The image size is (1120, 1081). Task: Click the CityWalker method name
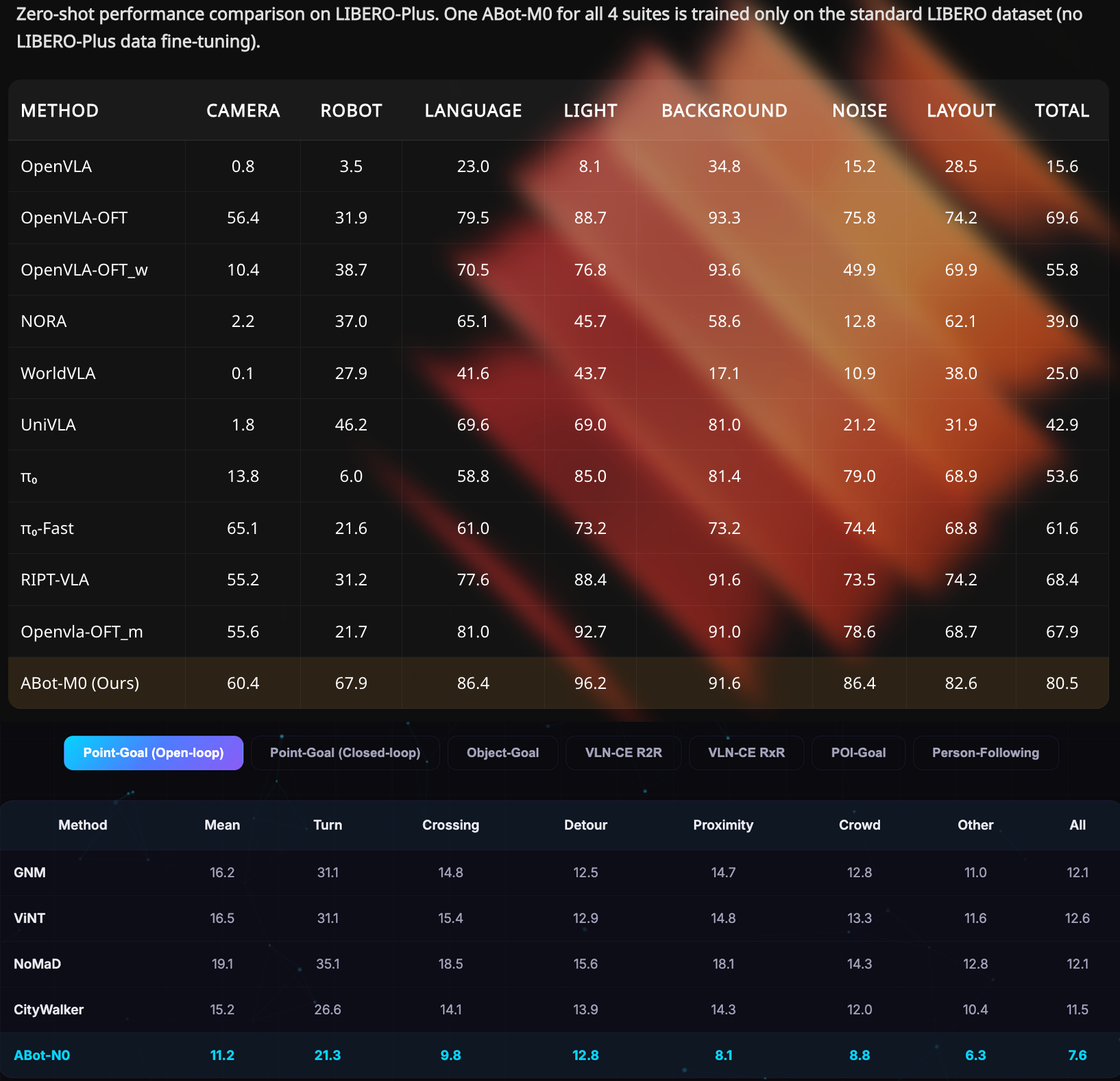pyautogui.click(x=49, y=1009)
